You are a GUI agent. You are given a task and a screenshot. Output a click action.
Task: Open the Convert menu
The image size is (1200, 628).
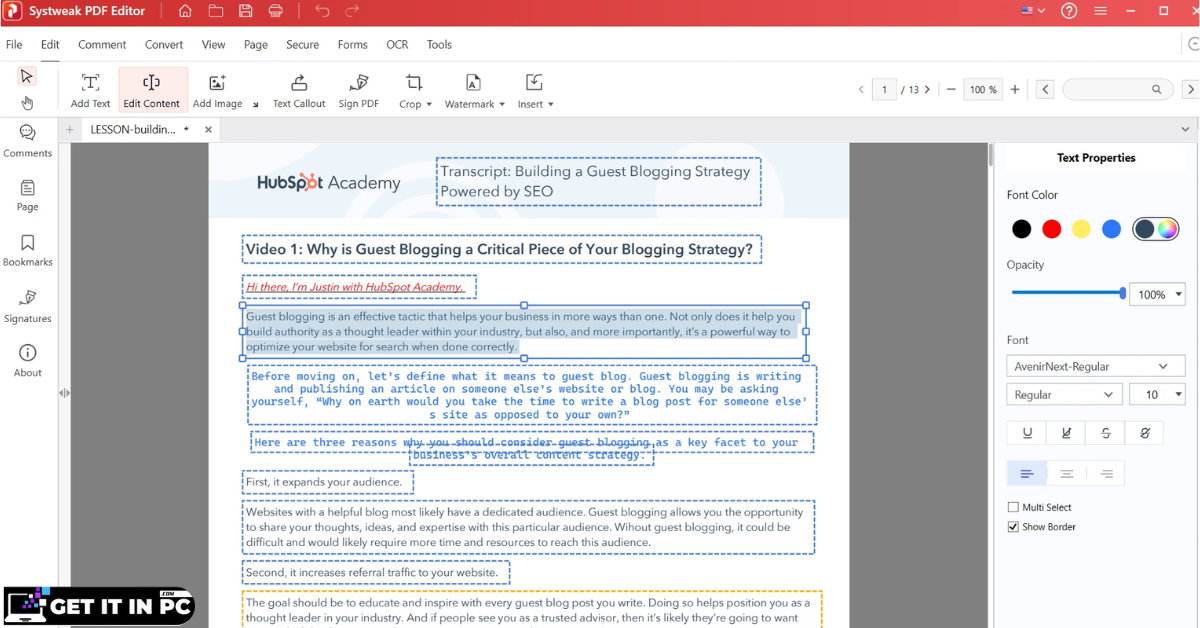pos(164,45)
